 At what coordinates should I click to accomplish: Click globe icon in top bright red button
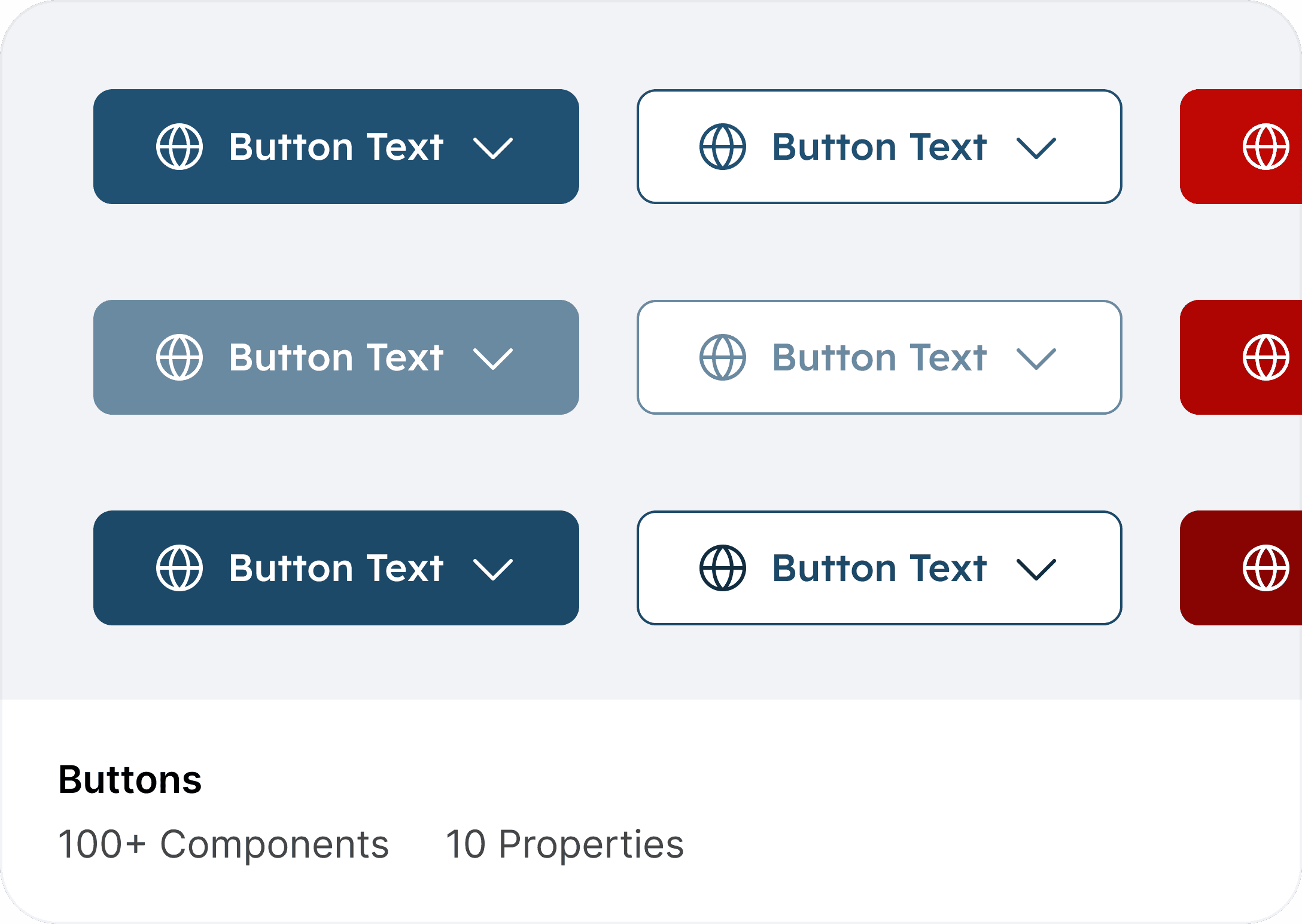pyautogui.click(x=1266, y=147)
